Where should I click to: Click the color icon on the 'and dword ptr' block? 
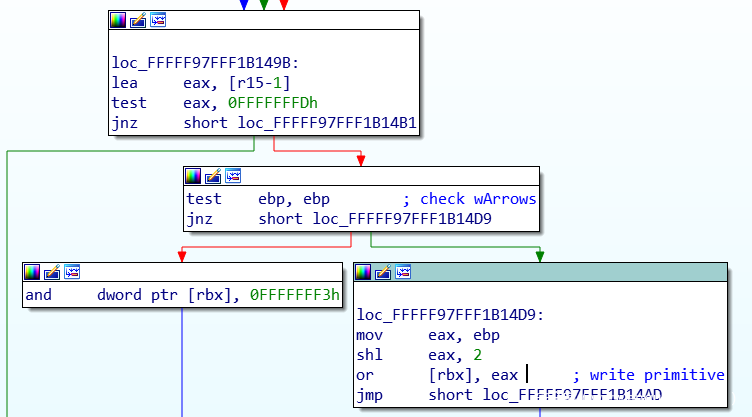coord(32,272)
